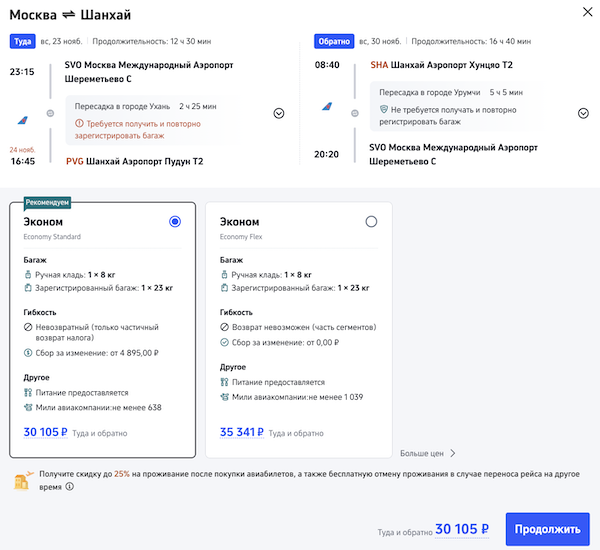Click the hotel discount promo icon

pyautogui.click(x=22, y=481)
